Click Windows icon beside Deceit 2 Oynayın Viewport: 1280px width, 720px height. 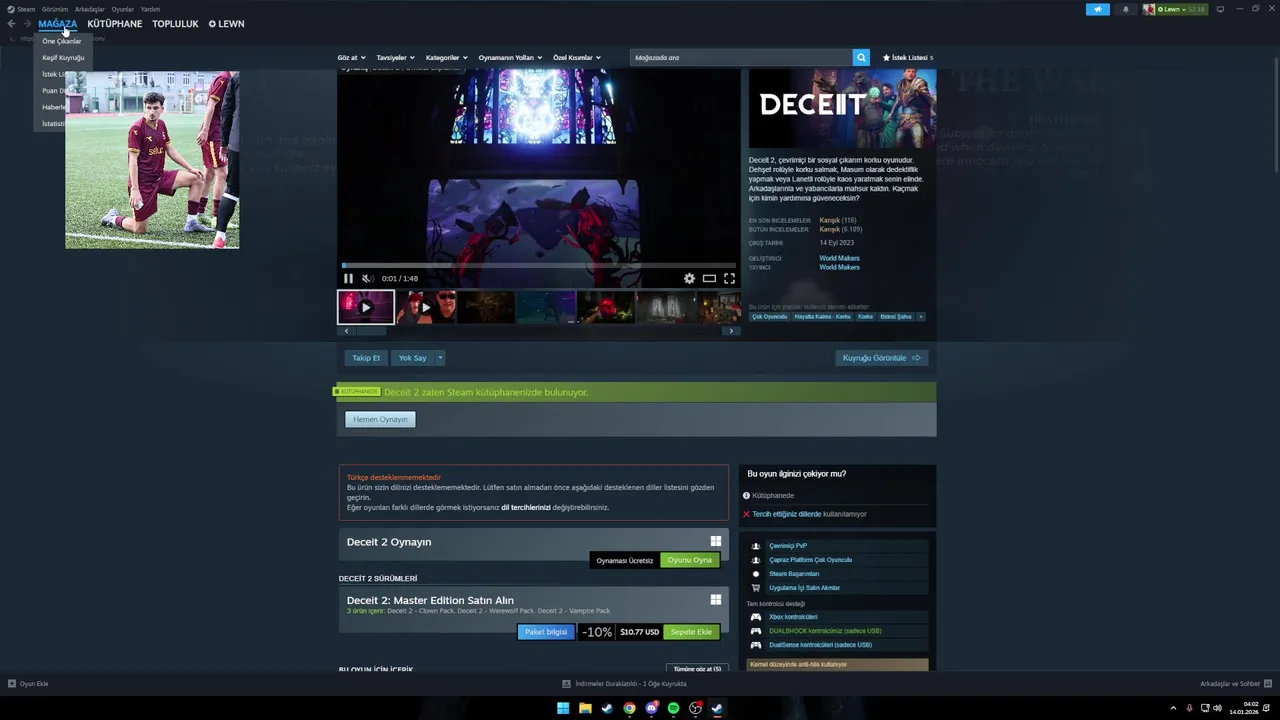click(x=716, y=541)
